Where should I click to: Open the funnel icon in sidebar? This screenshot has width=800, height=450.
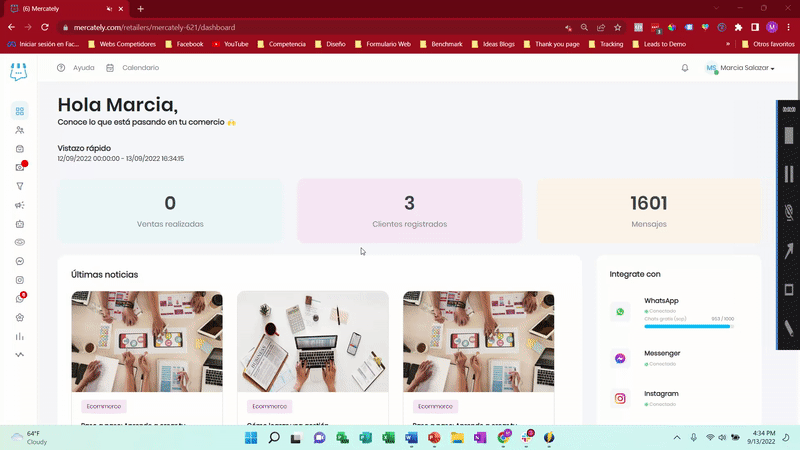(x=19, y=186)
